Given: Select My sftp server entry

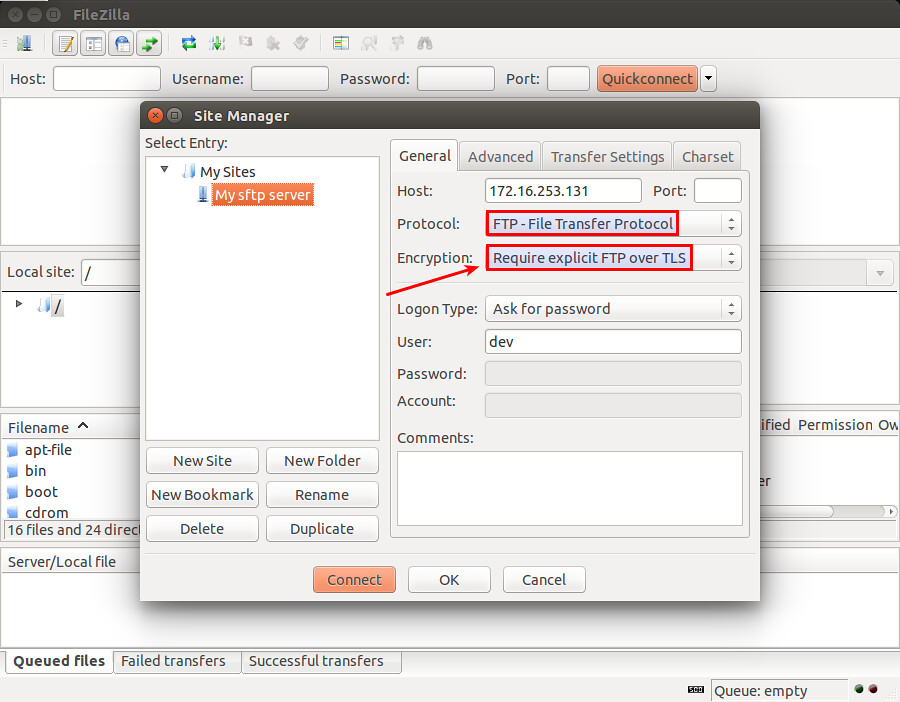Looking at the screenshot, I should pos(263,195).
